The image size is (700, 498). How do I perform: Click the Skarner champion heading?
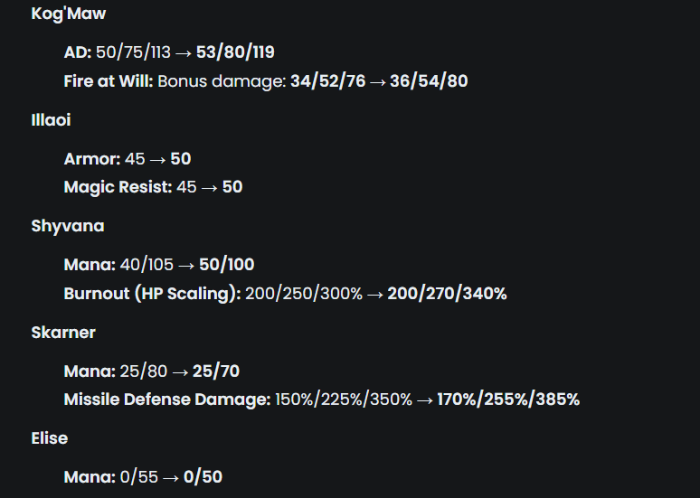pos(63,332)
